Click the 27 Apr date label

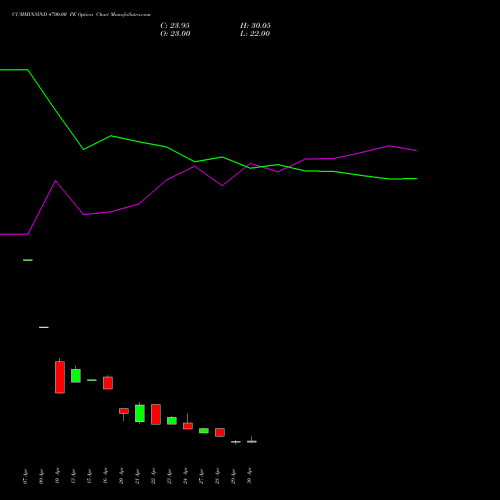(201, 477)
